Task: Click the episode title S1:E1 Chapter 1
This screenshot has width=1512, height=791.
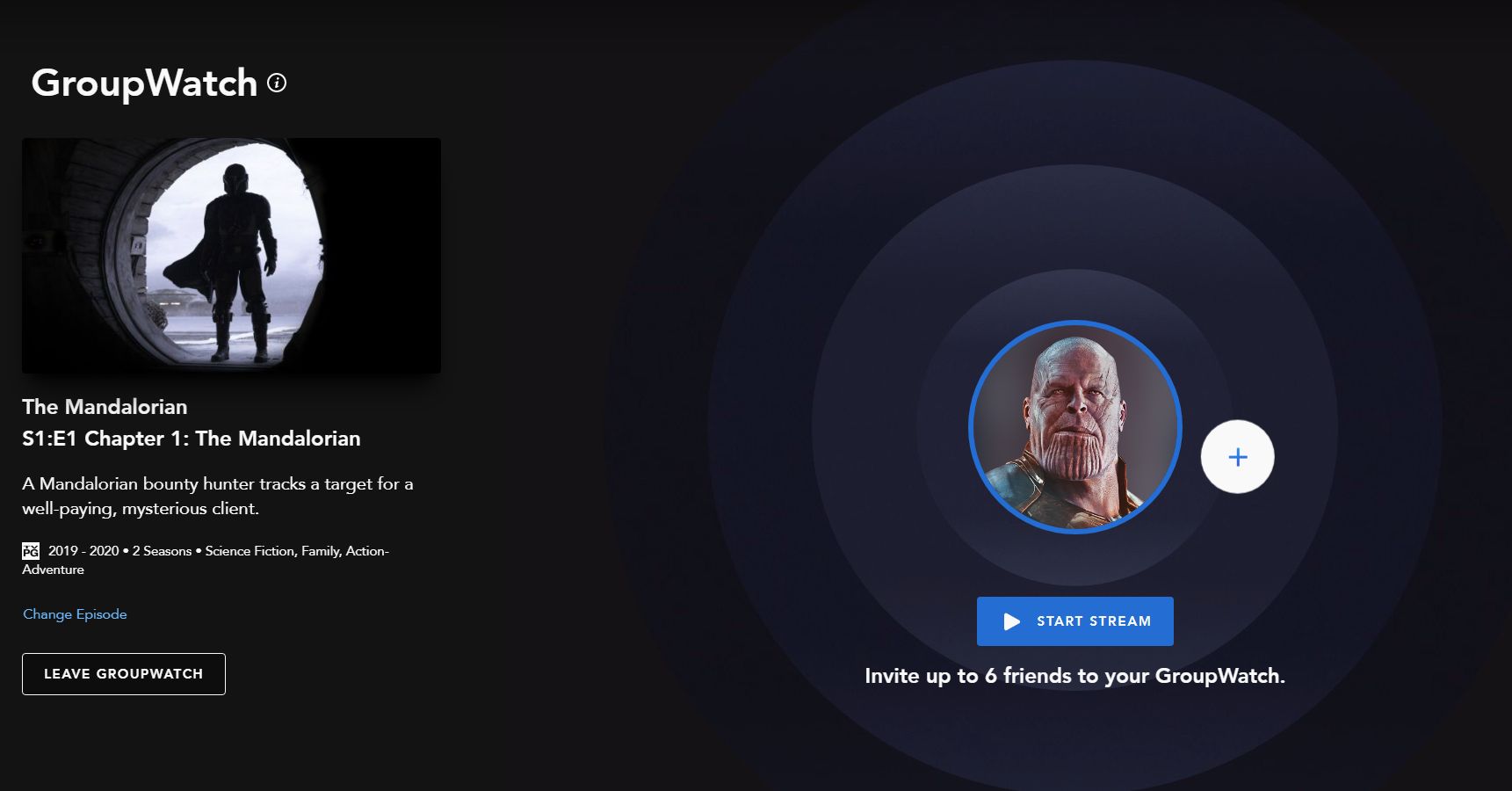Action: coord(192,439)
